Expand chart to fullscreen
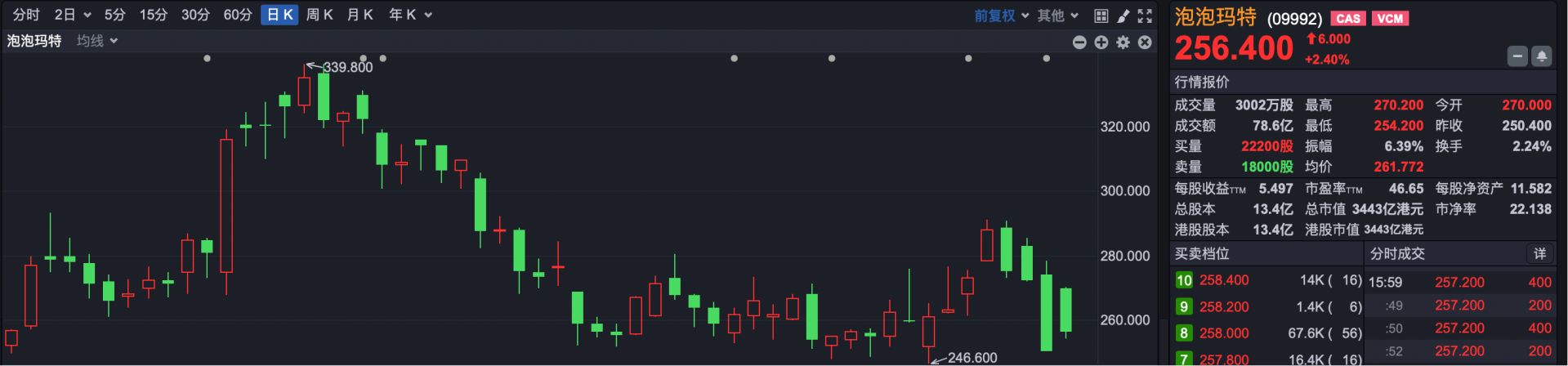 pos(1145,16)
